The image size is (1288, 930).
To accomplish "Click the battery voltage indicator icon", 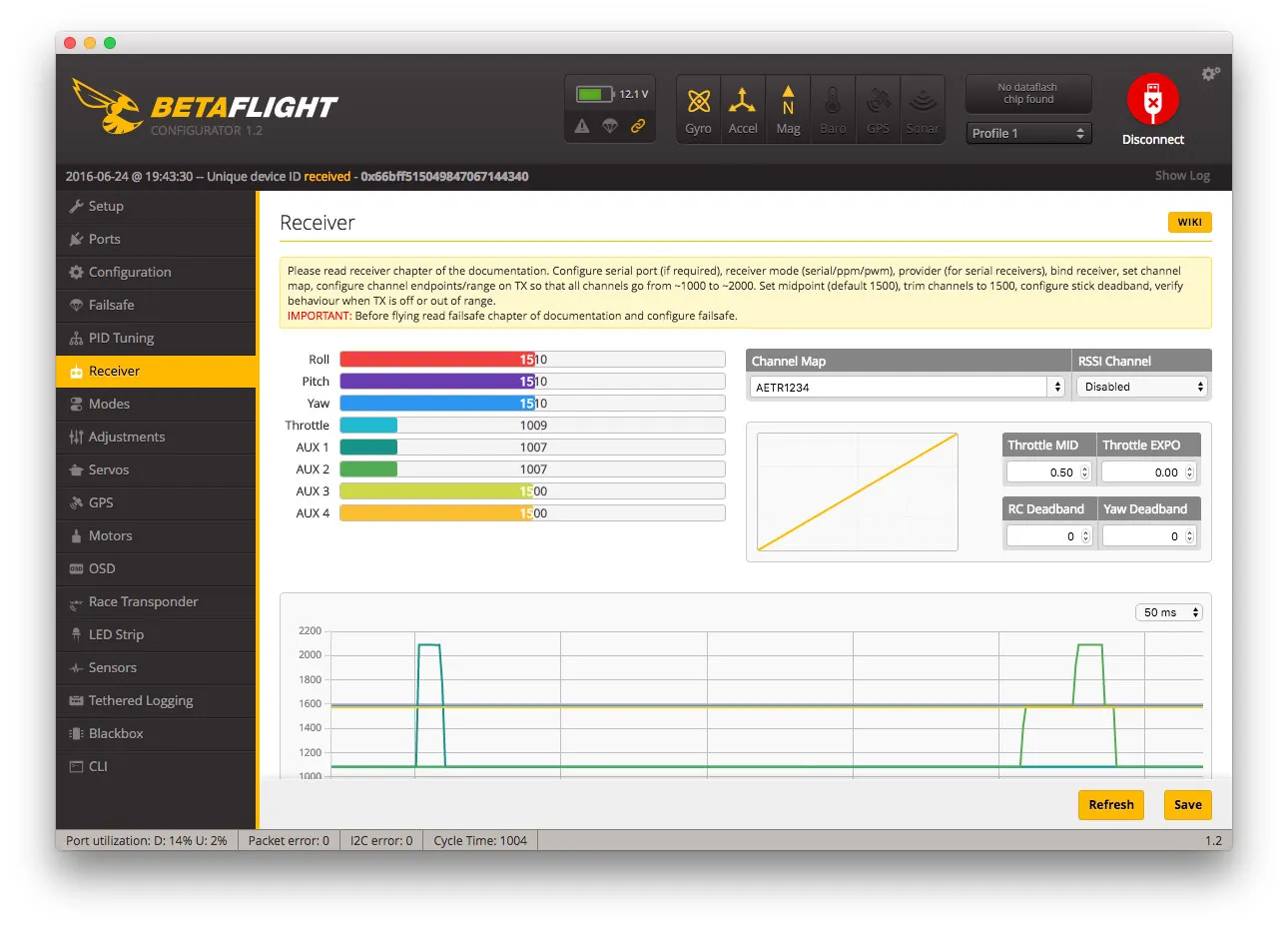I will click(x=594, y=94).
